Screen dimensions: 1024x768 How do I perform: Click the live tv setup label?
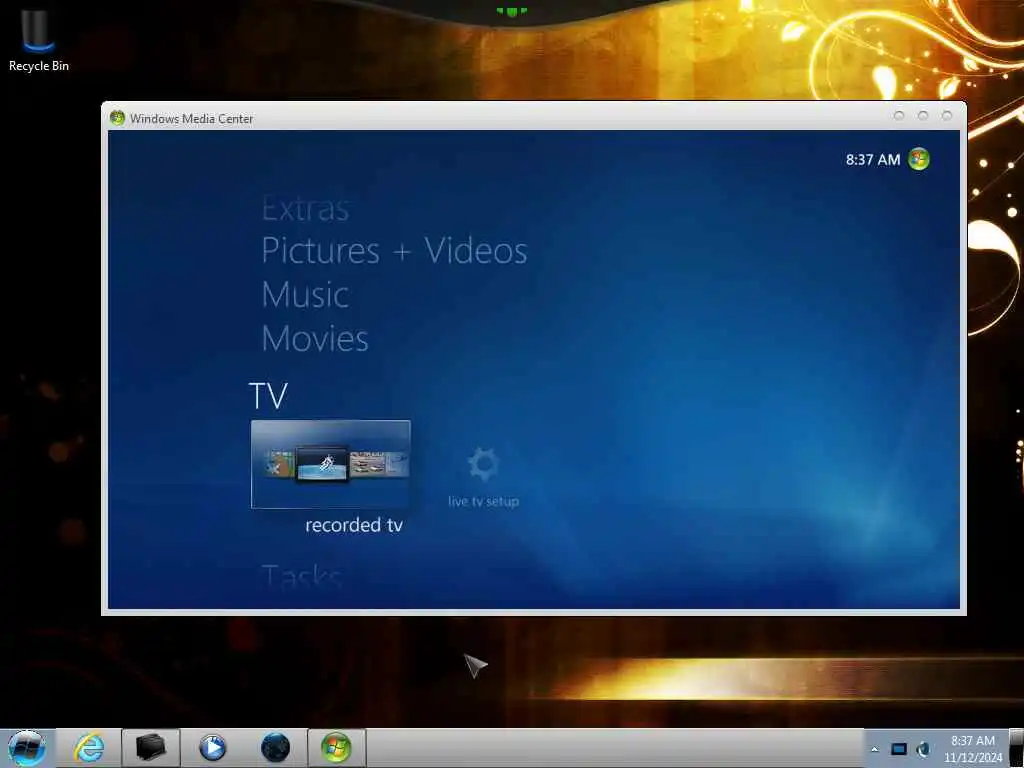(483, 501)
